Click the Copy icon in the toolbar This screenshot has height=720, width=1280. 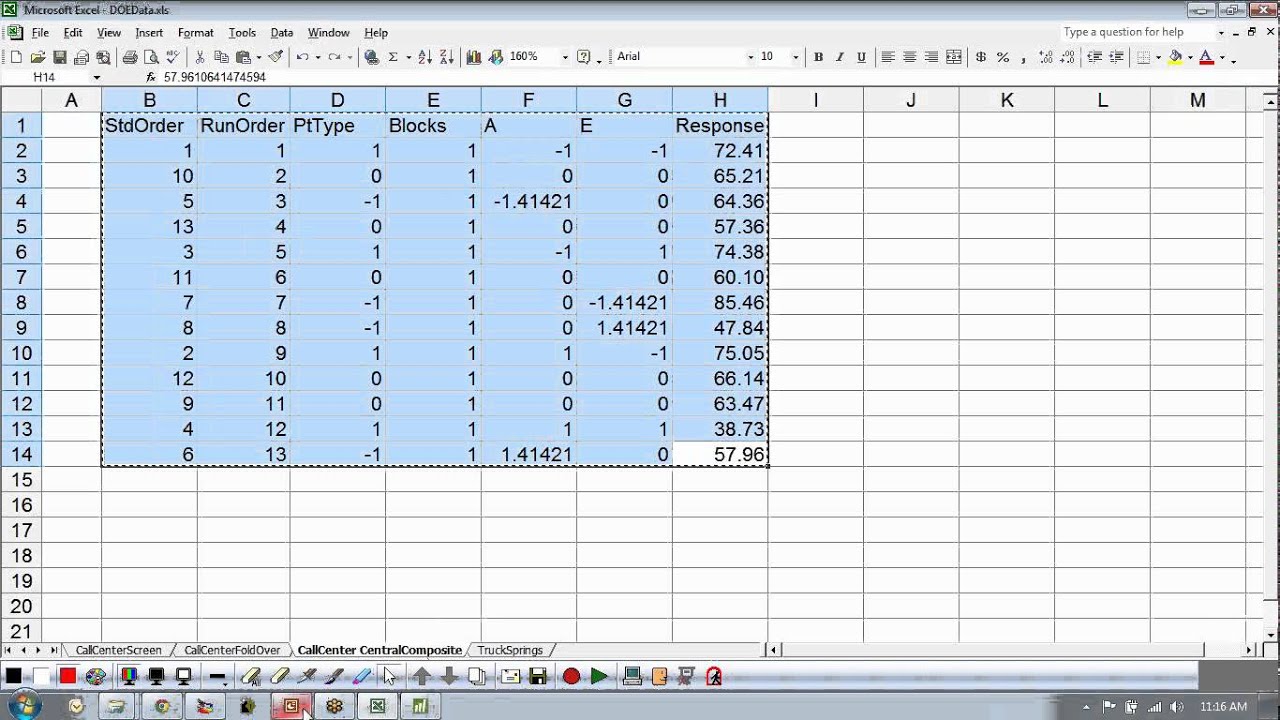[221, 57]
